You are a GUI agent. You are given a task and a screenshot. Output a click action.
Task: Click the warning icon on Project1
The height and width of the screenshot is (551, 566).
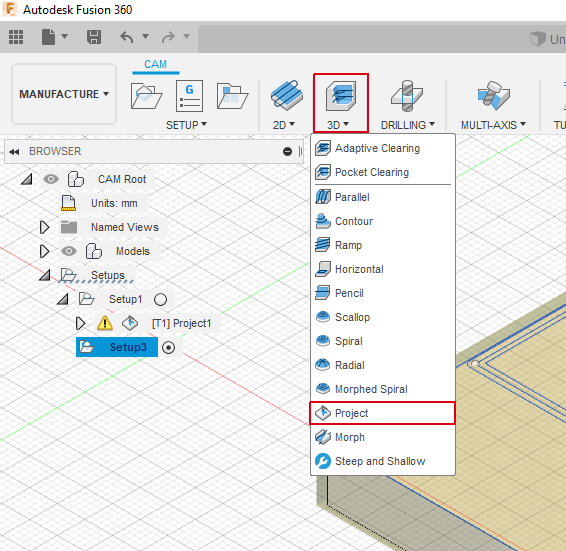pyautogui.click(x=105, y=323)
